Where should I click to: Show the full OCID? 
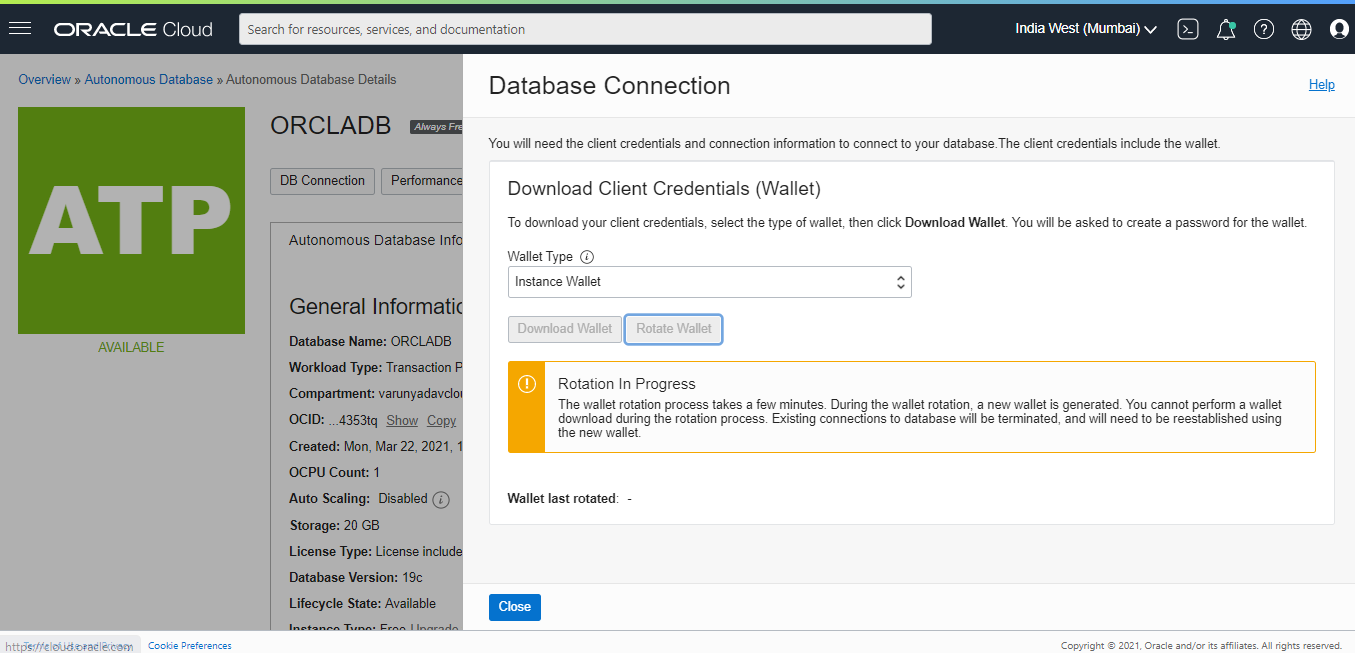[x=402, y=421]
